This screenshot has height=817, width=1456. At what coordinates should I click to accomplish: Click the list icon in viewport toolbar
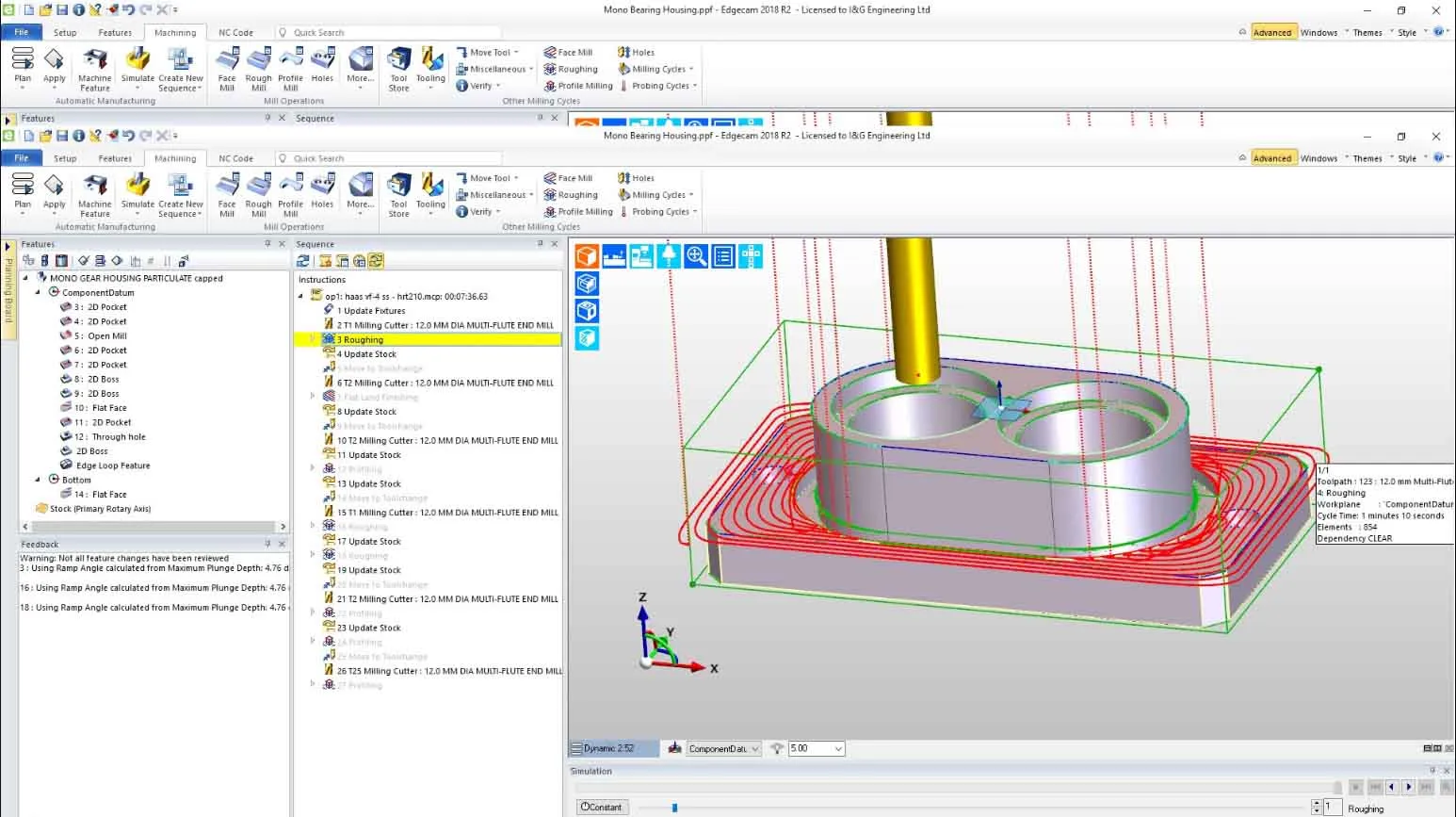point(723,256)
